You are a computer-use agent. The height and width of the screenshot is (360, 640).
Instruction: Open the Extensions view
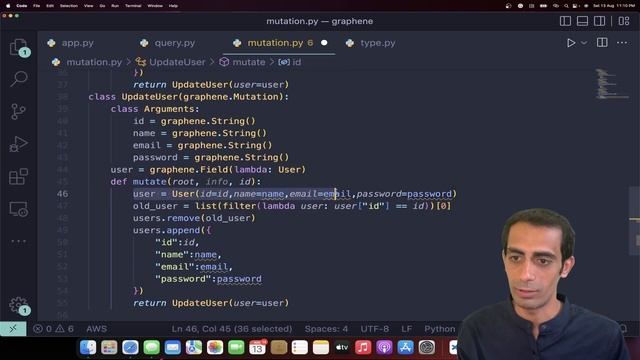(18, 176)
